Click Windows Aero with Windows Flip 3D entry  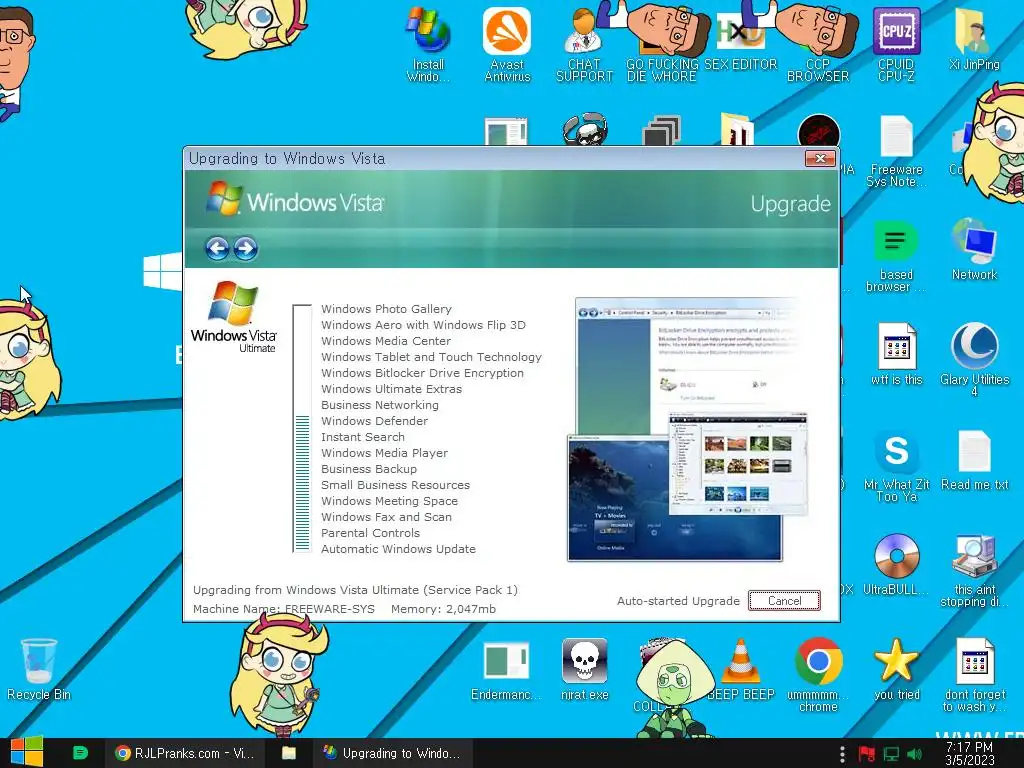[423, 325]
